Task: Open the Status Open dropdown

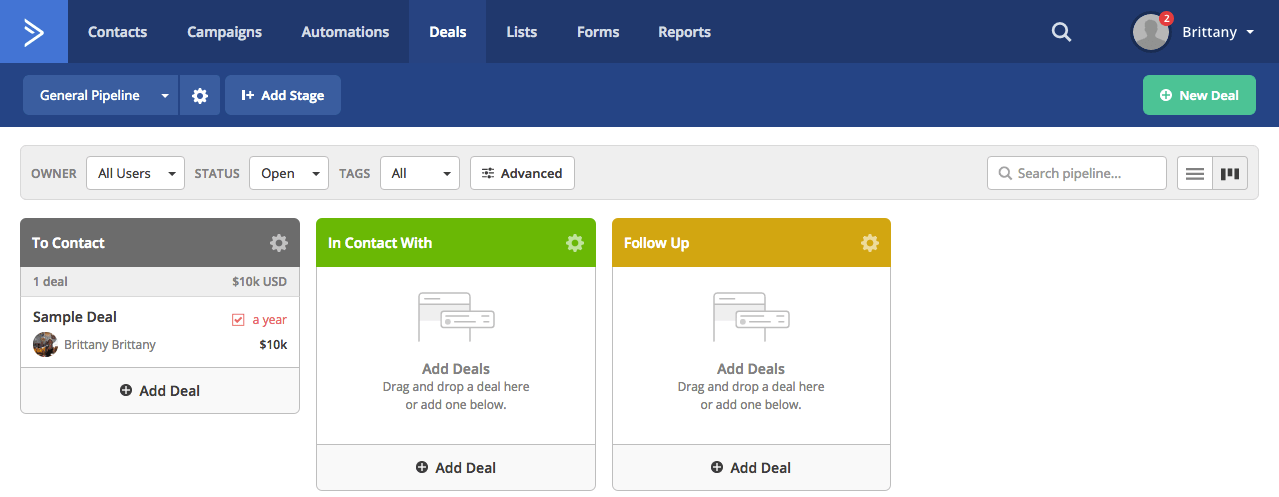Action: [x=289, y=174]
